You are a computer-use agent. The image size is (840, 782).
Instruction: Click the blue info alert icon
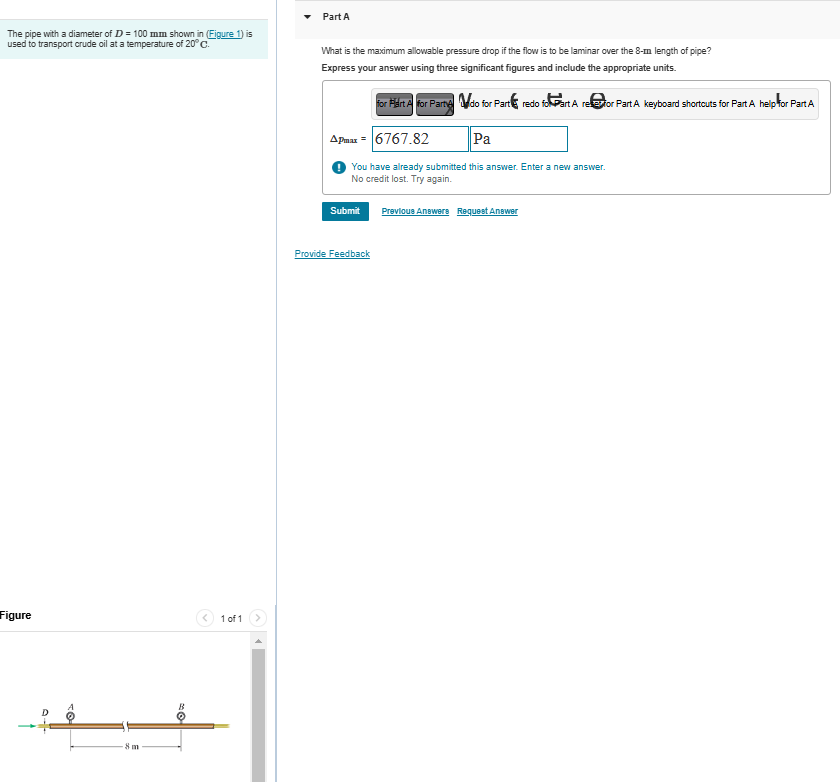339,167
